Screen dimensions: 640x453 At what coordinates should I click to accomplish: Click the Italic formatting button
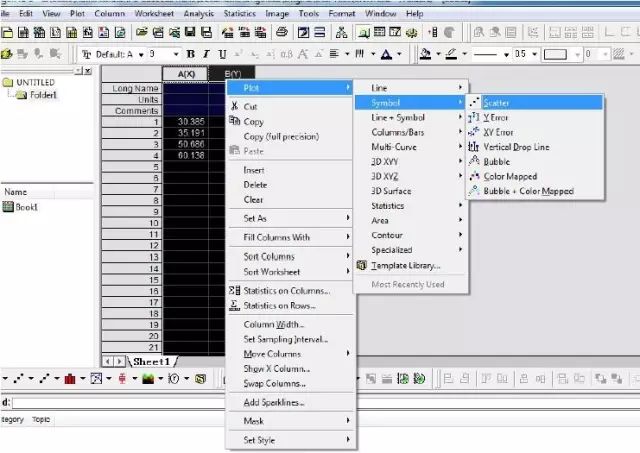[x=206, y=54]
